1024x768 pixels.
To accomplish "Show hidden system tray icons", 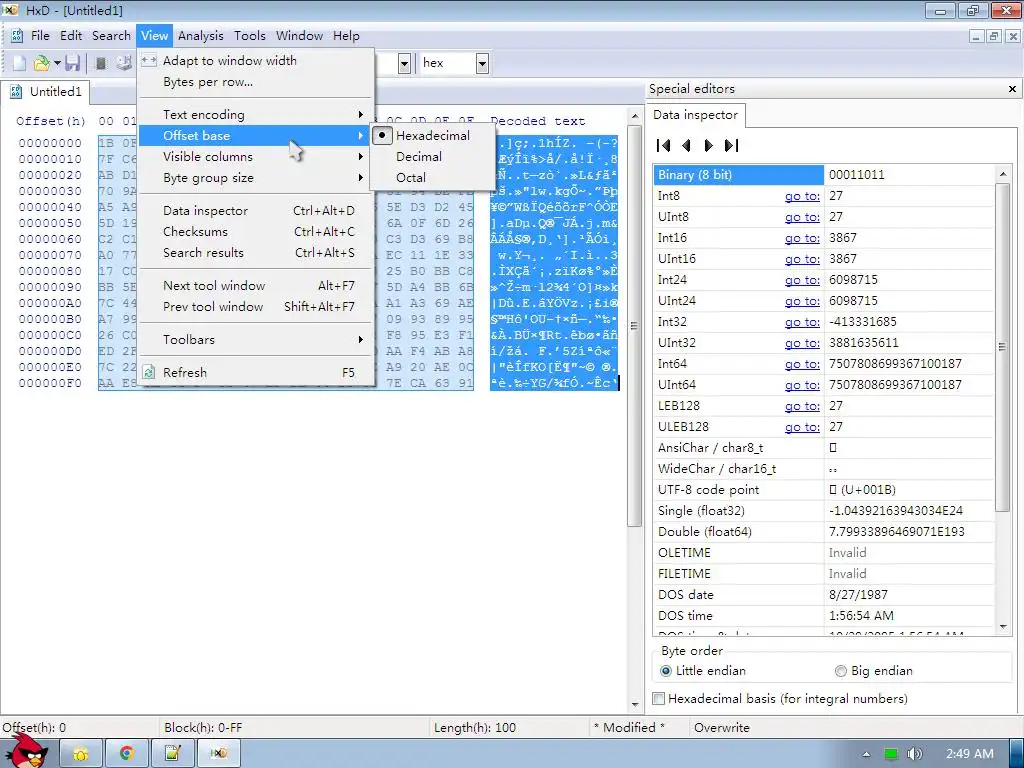I will pyautogui.click(x=867, y=754).
